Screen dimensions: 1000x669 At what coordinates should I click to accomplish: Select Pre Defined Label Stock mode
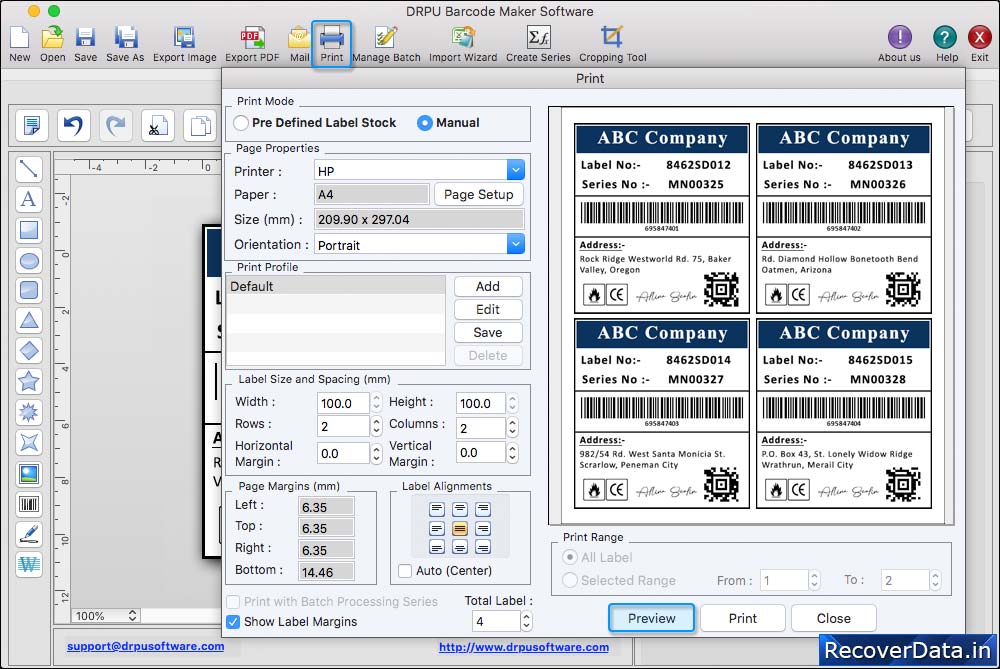(x=240, y=122)
